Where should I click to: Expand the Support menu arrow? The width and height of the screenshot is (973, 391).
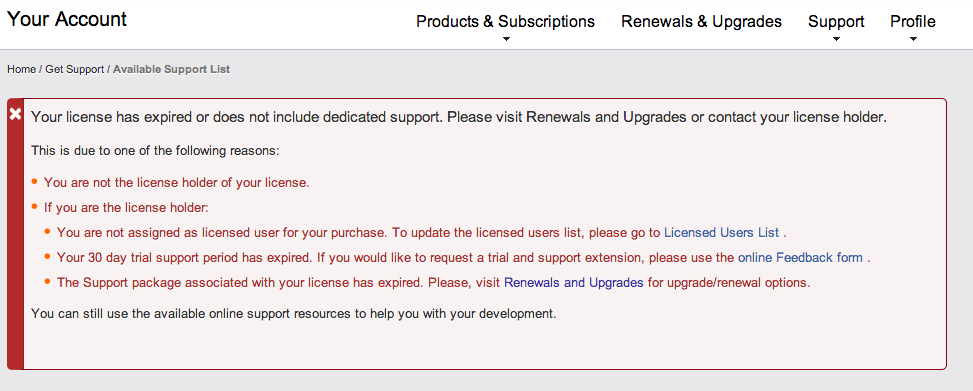click(x=836, y=39)
